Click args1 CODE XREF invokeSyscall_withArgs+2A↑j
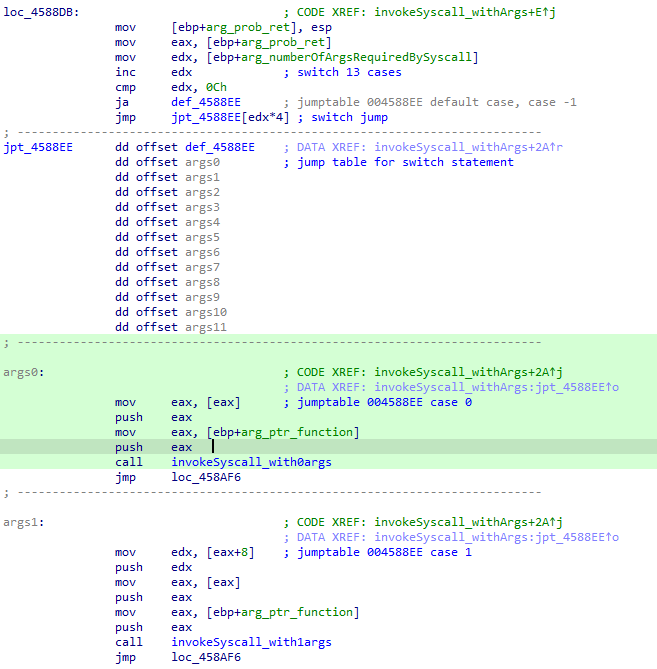Image resolution: width=657 pixels, height=669 pixels. [468, 523]
